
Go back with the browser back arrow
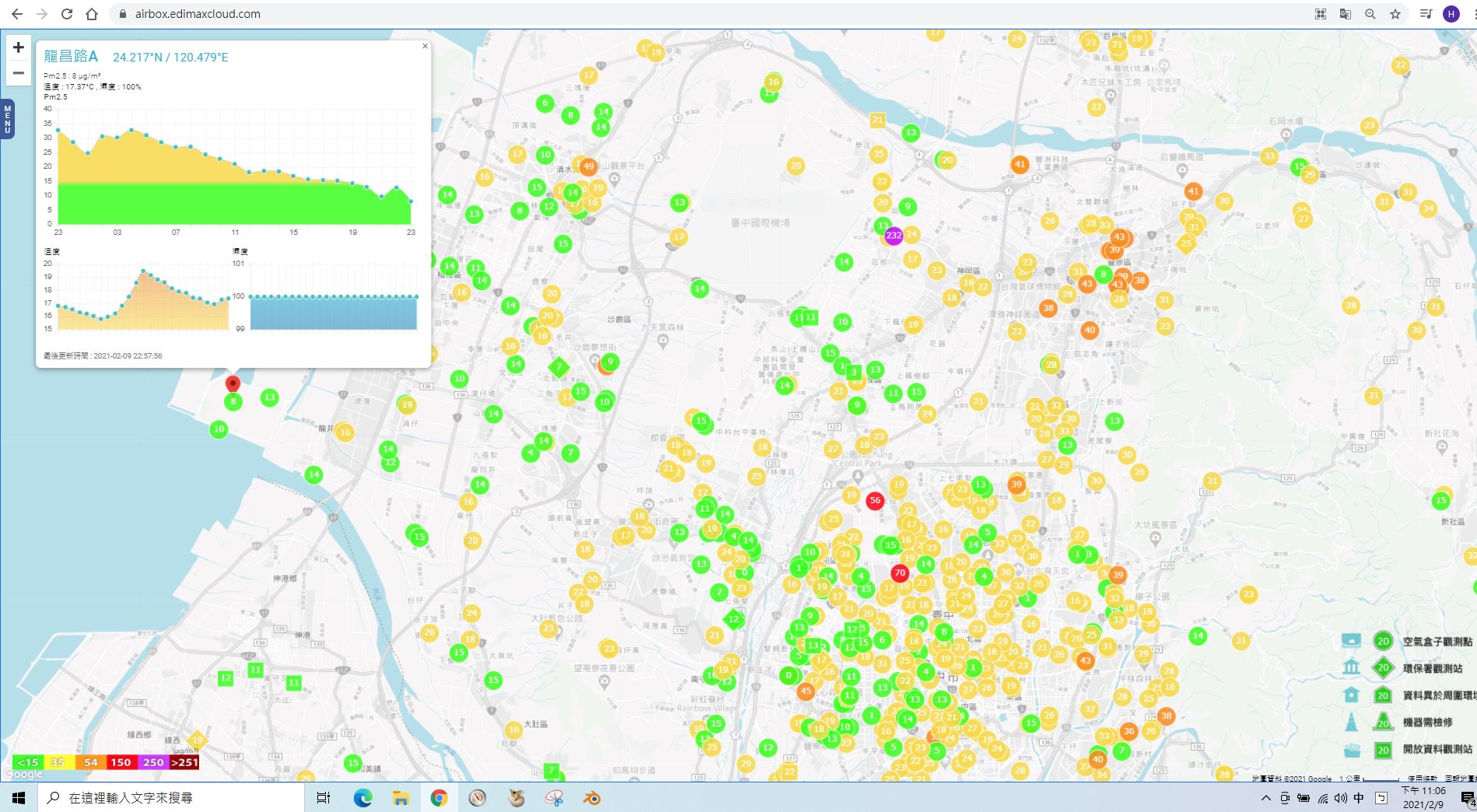17,14
